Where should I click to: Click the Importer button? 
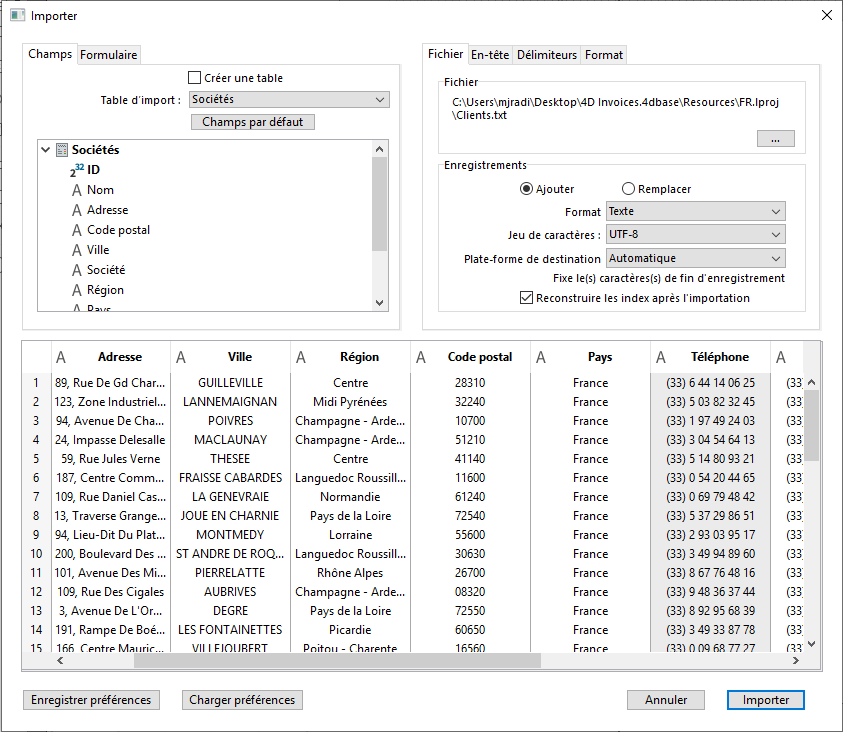tap(765, 700)
